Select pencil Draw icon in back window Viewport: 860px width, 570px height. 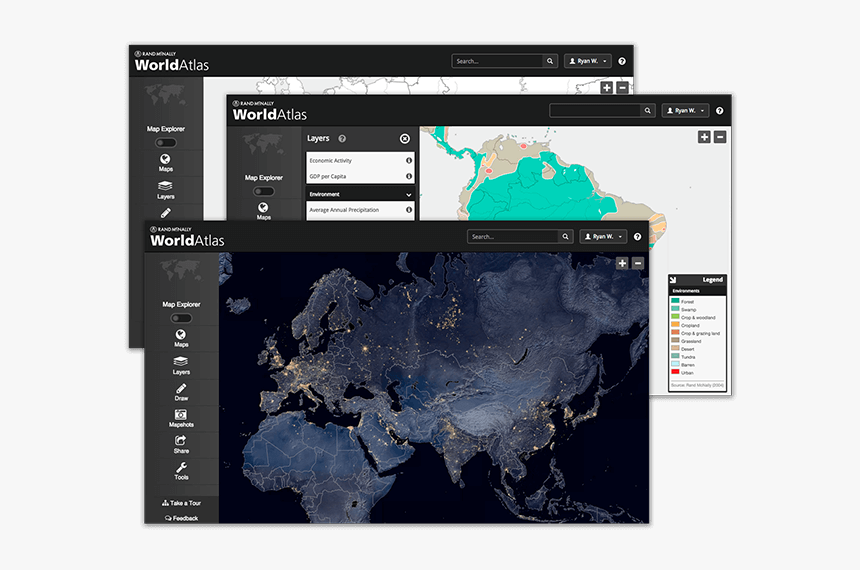[166, 213]
